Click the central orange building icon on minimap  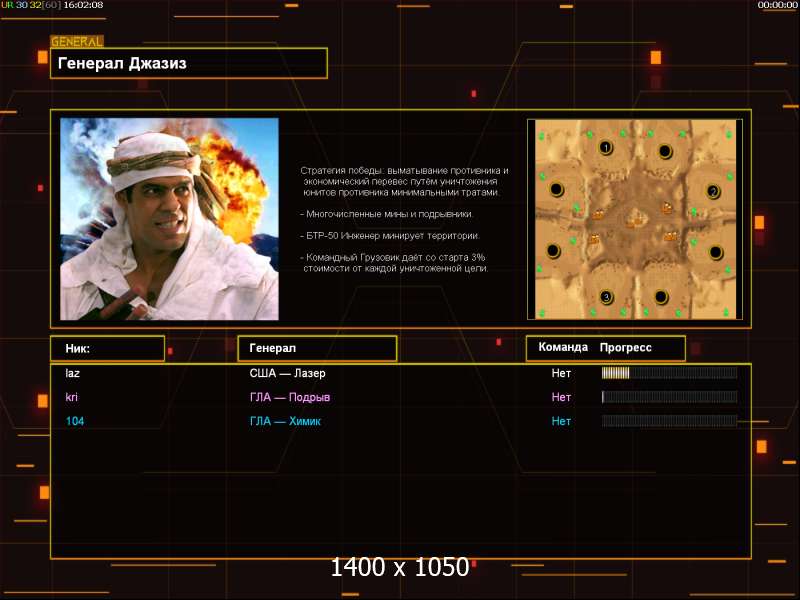[x=635, y=221]
